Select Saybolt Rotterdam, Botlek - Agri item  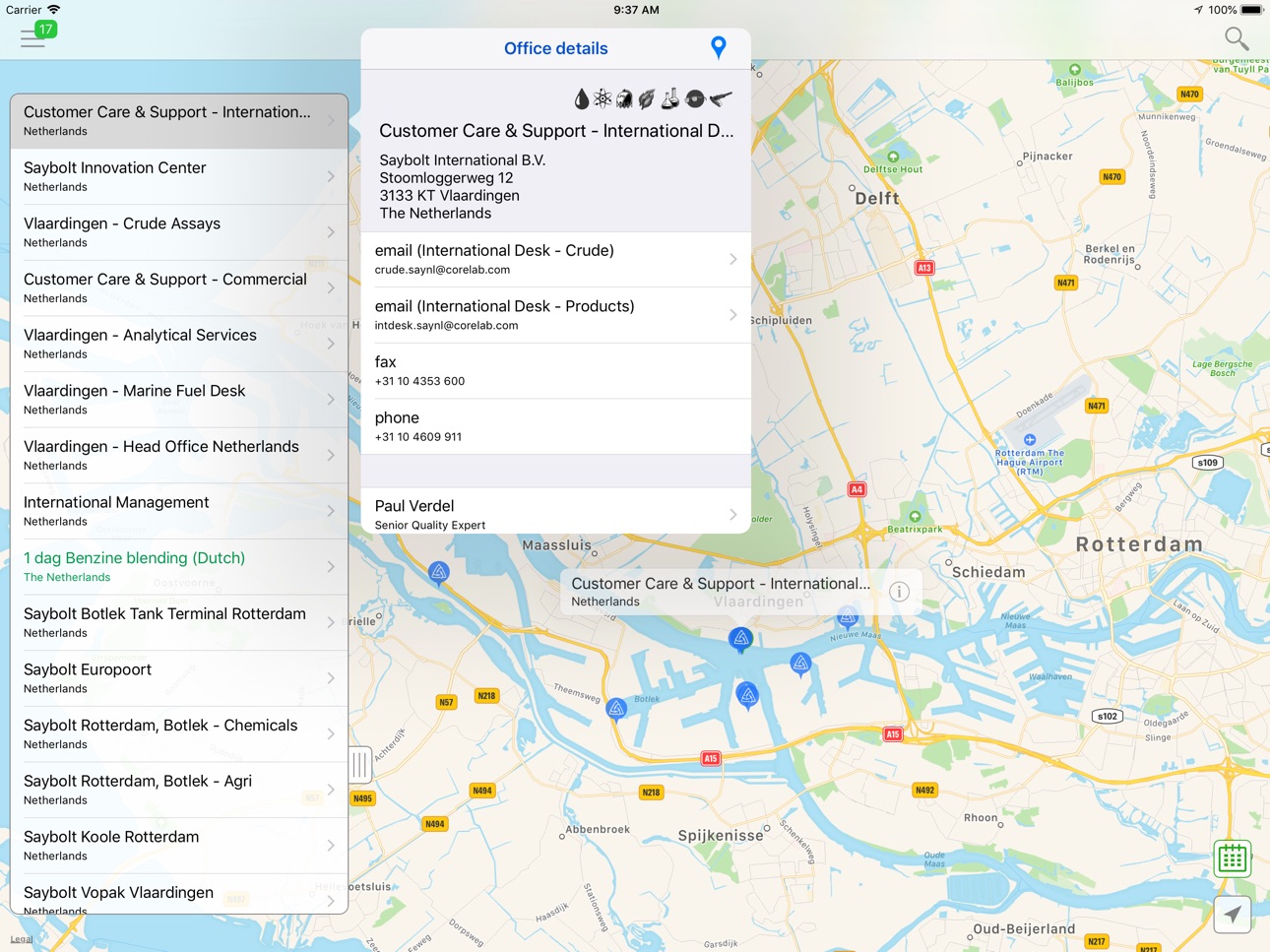(x=179, y=790)
